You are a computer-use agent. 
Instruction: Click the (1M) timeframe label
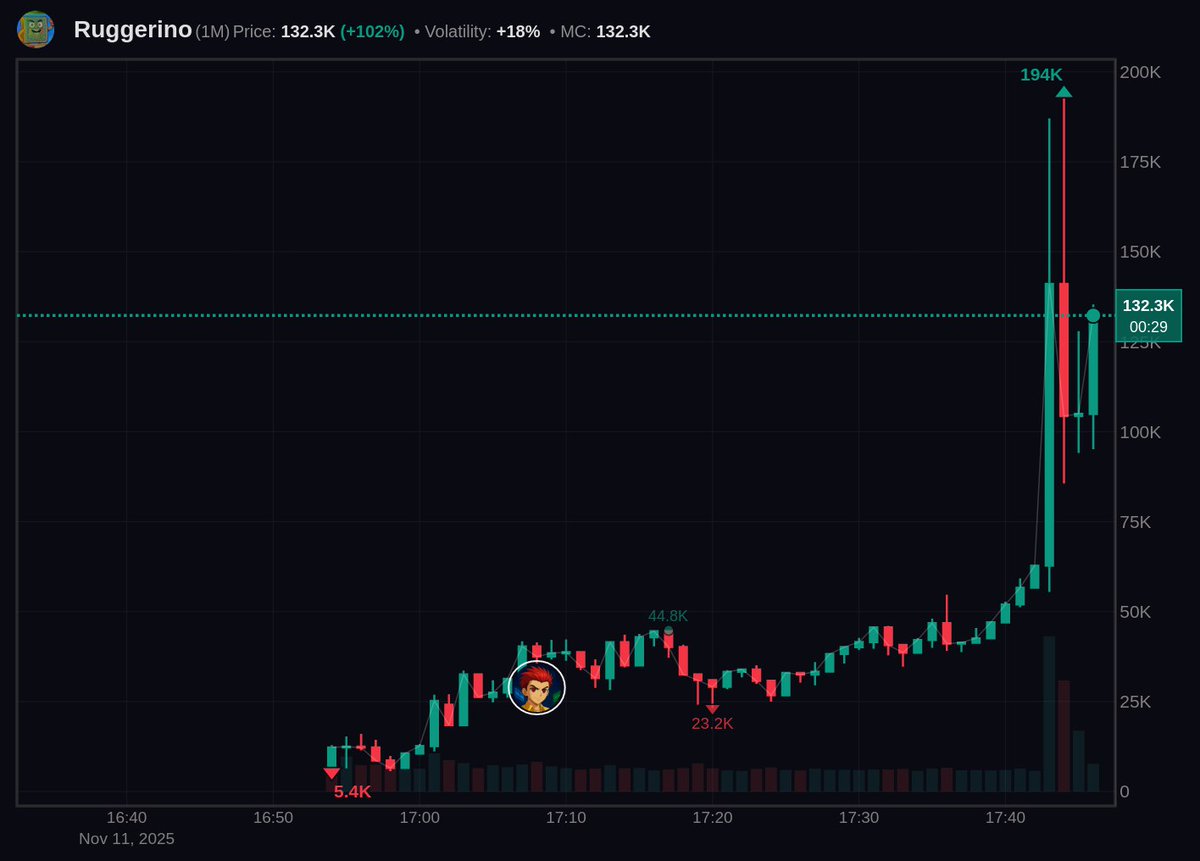coord(213,32)
